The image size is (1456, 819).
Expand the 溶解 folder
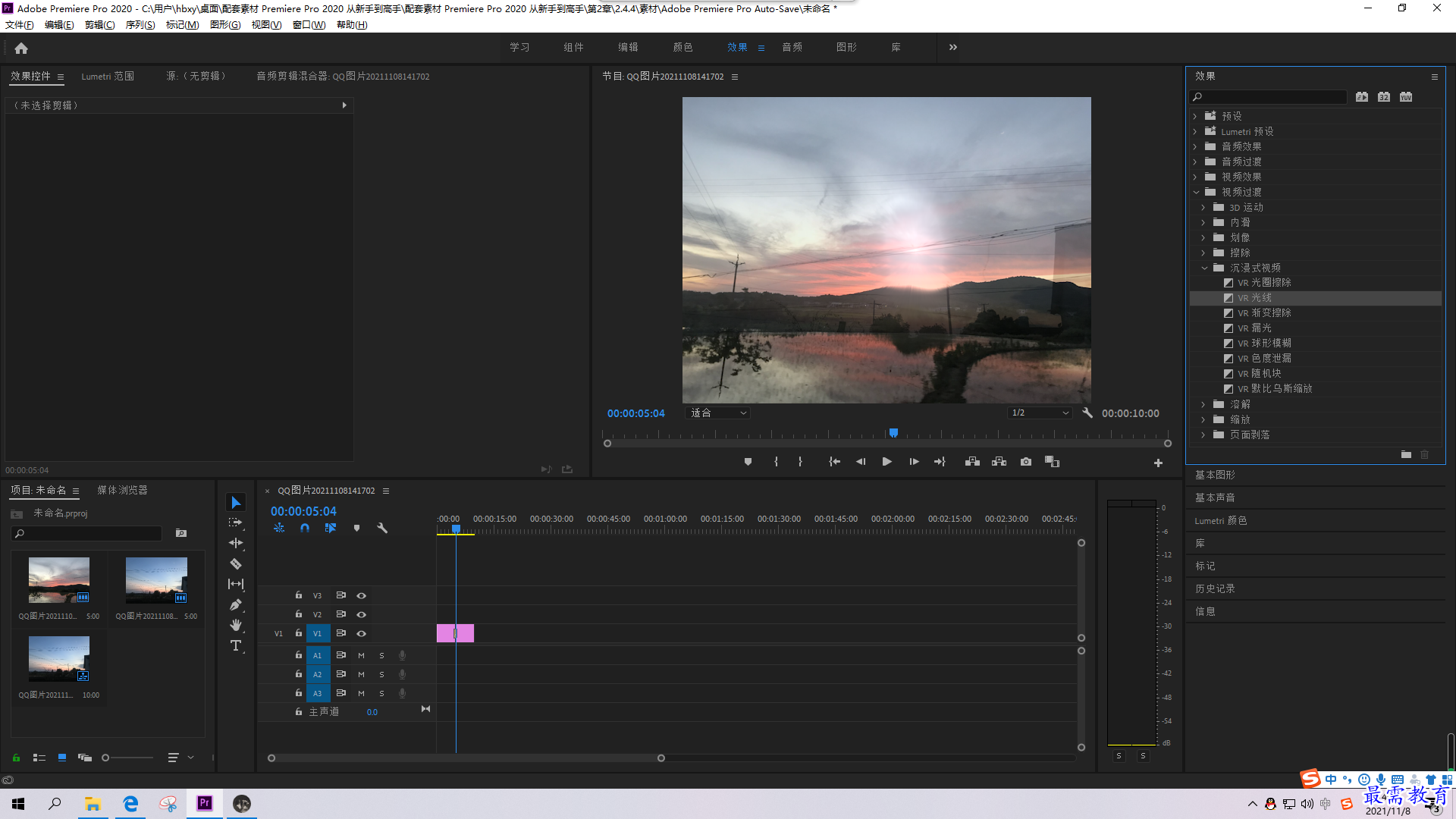[1203, 404]
